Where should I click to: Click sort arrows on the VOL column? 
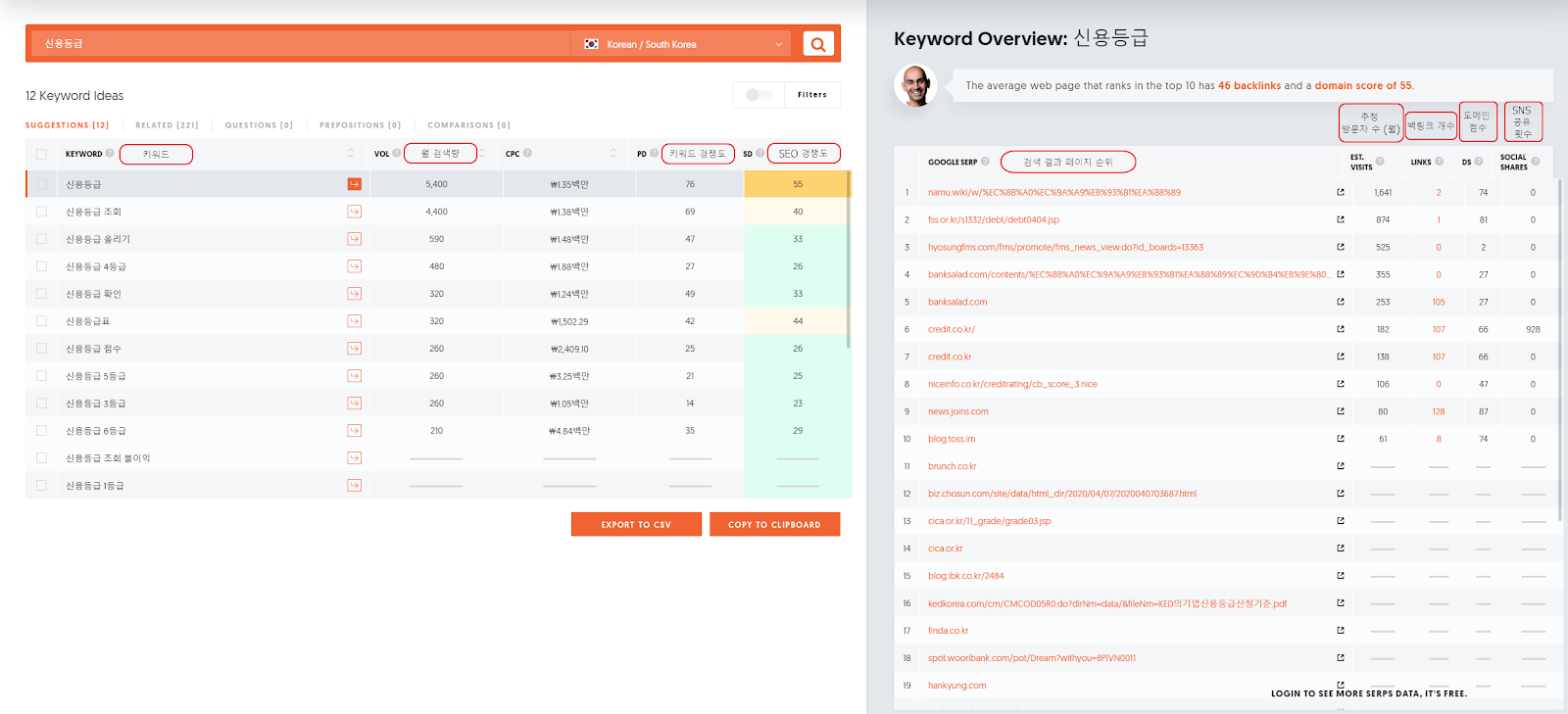tap(482, 153)
